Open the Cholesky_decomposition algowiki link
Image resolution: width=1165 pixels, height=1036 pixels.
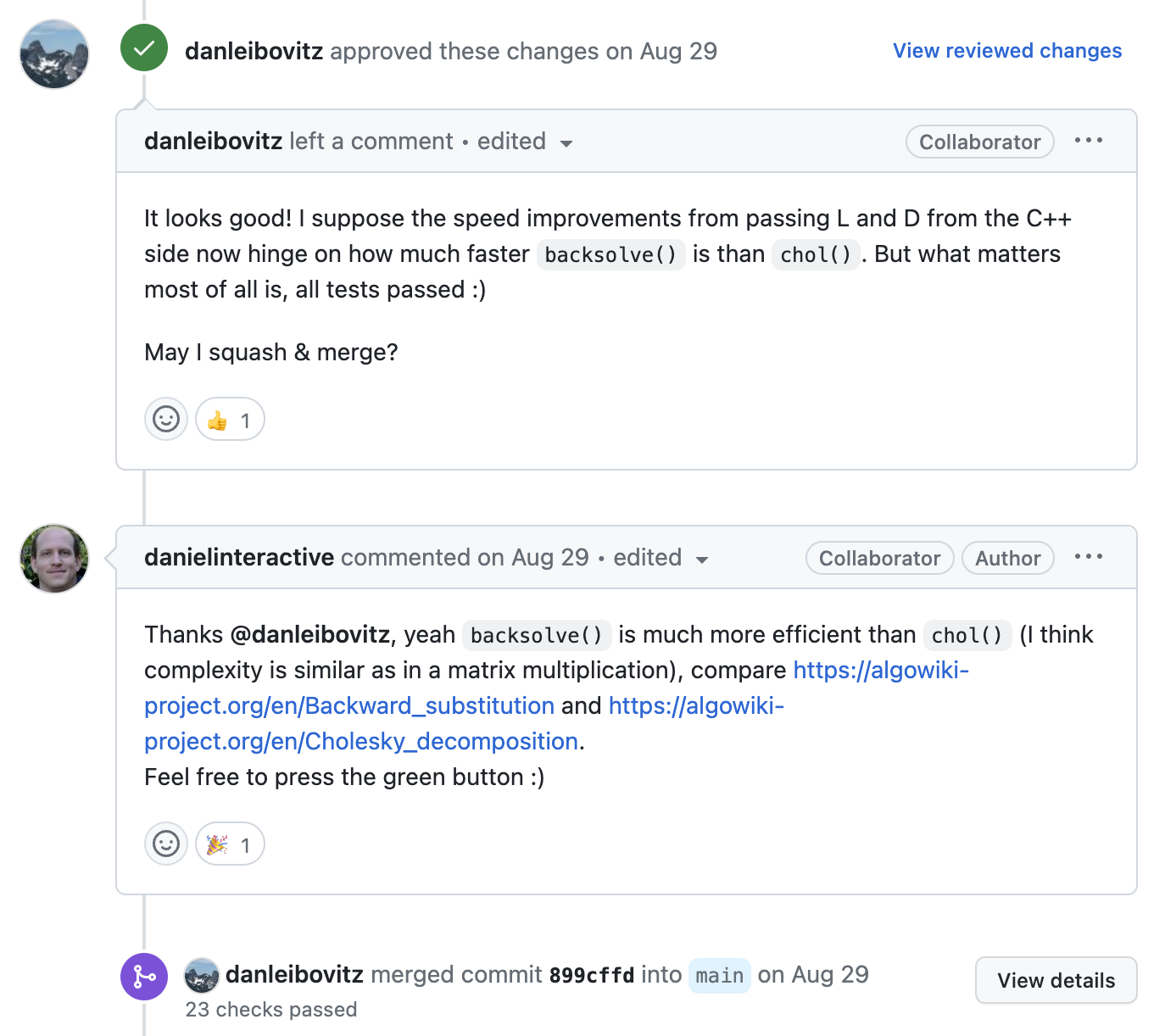pos(361,742)
